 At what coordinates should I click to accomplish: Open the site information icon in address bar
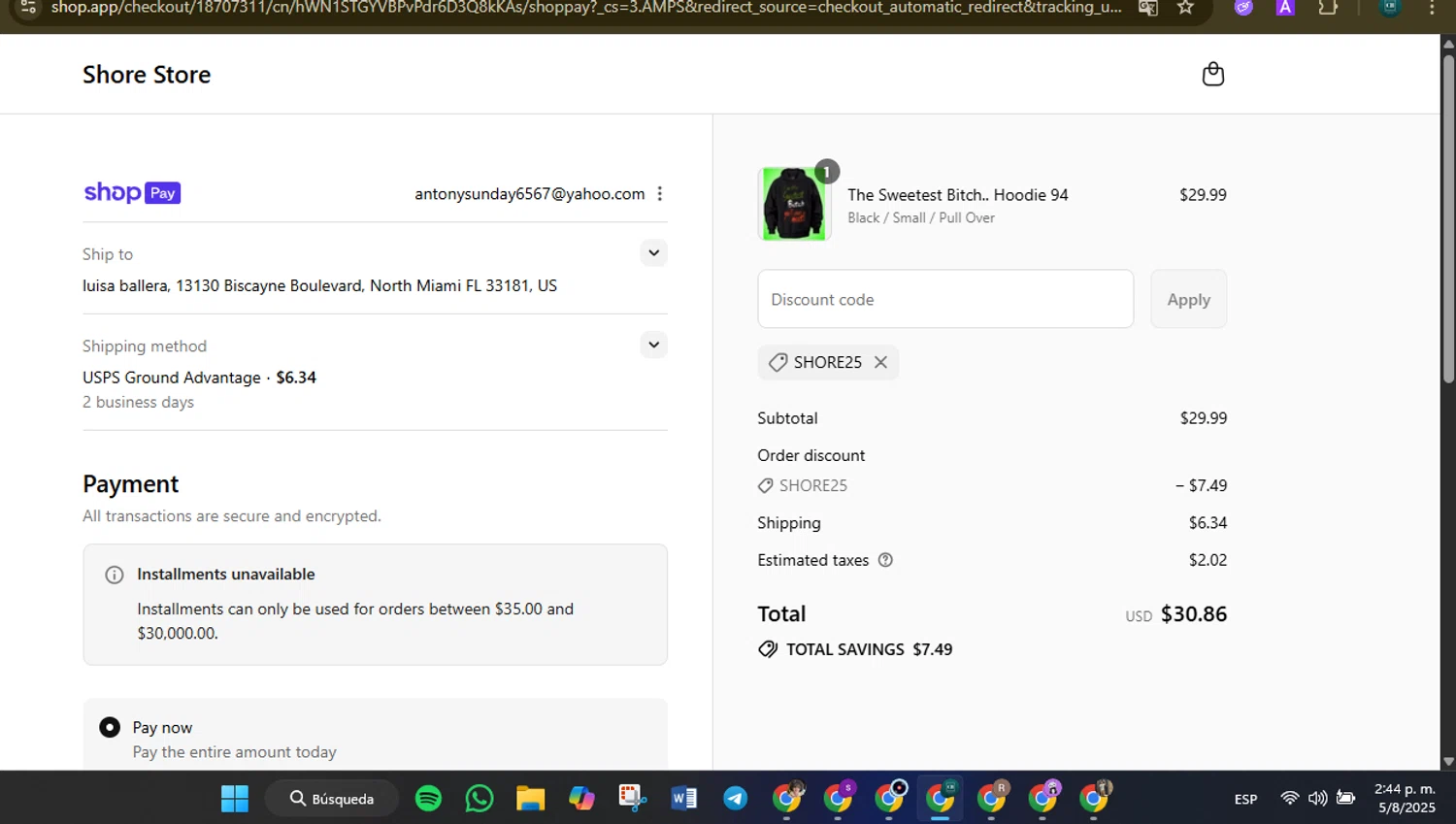(29, 8)
